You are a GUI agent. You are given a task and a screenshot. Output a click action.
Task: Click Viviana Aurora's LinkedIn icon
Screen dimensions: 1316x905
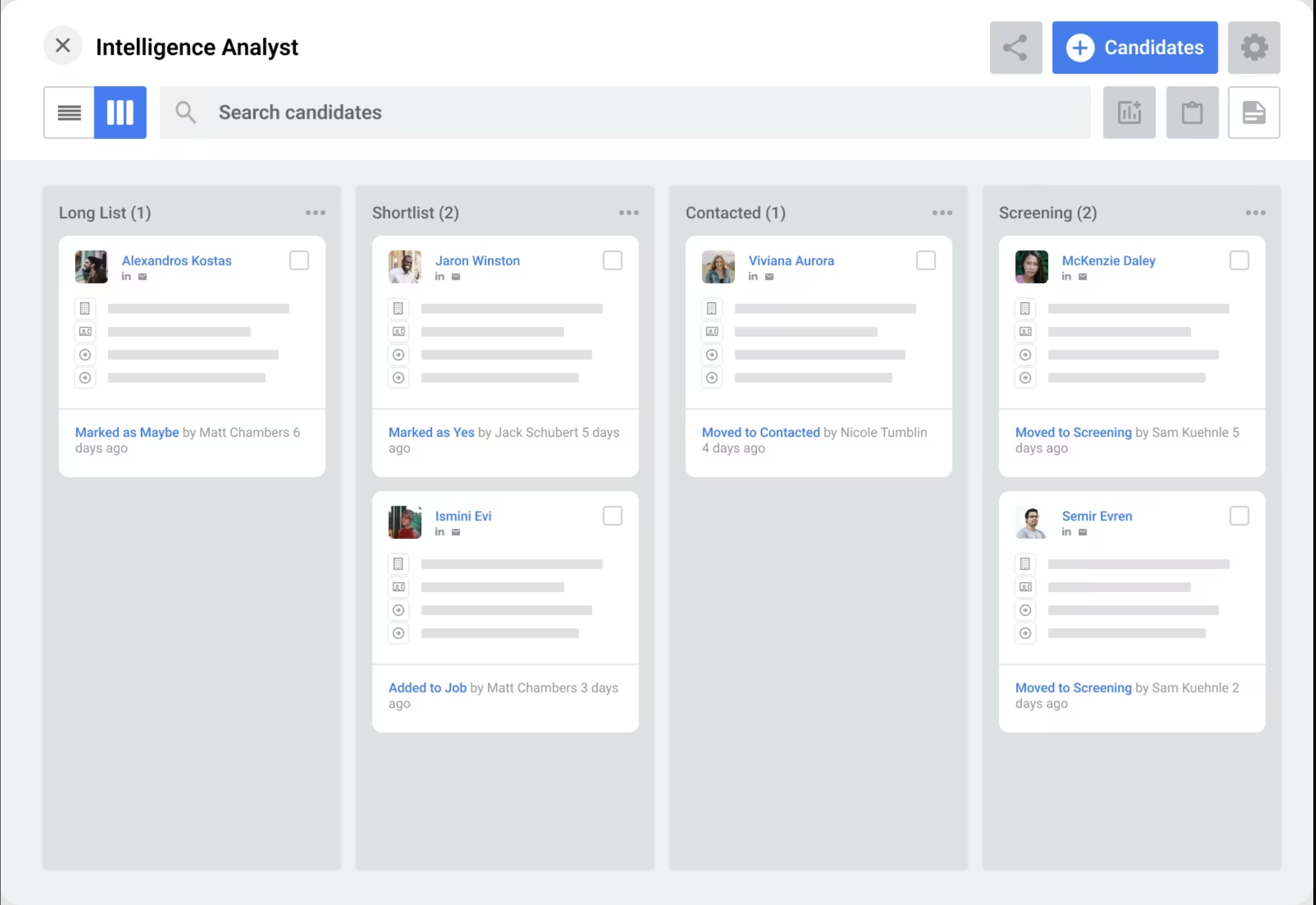pyautogui.click(x=753, y=276)
